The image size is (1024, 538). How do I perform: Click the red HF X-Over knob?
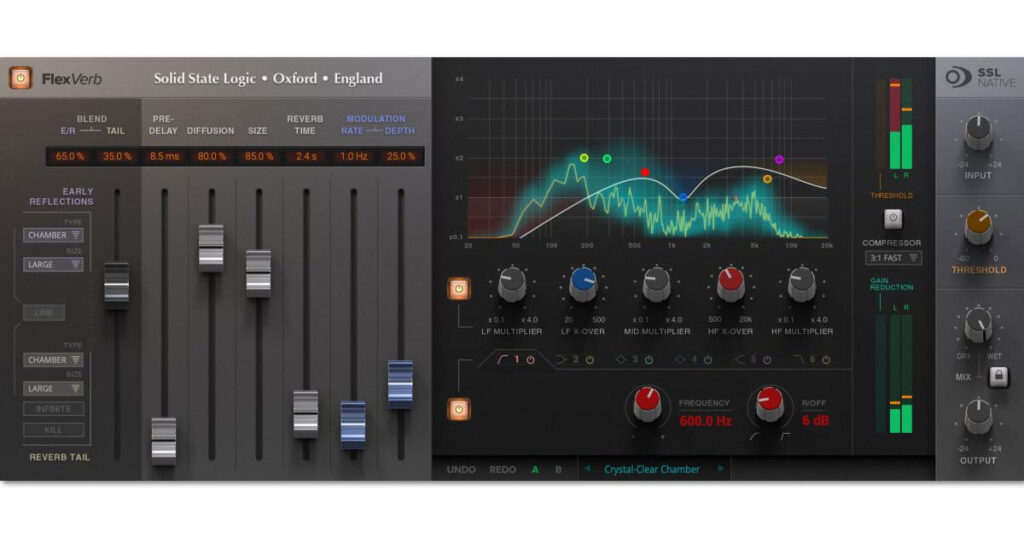tap(730, 284)
